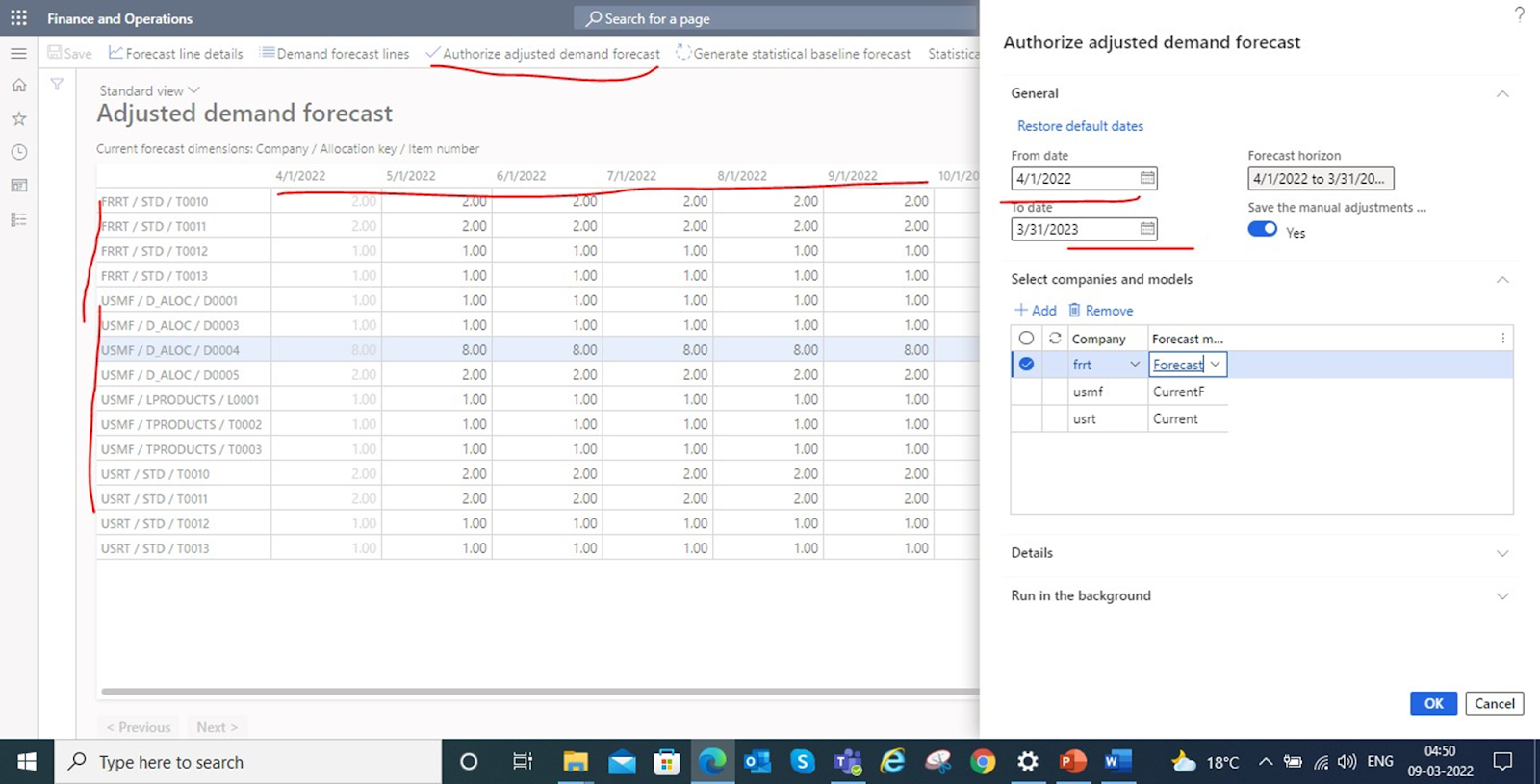Click the horizontal scrollbar of forecast grid
The width and height of the screenshot is (1540, 784).
539,691
